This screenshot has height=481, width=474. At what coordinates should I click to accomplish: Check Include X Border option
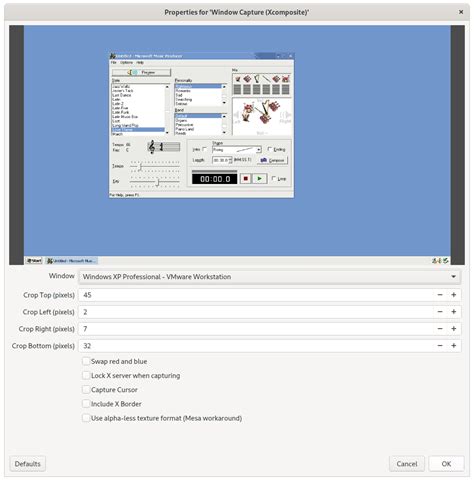[86, 404]
